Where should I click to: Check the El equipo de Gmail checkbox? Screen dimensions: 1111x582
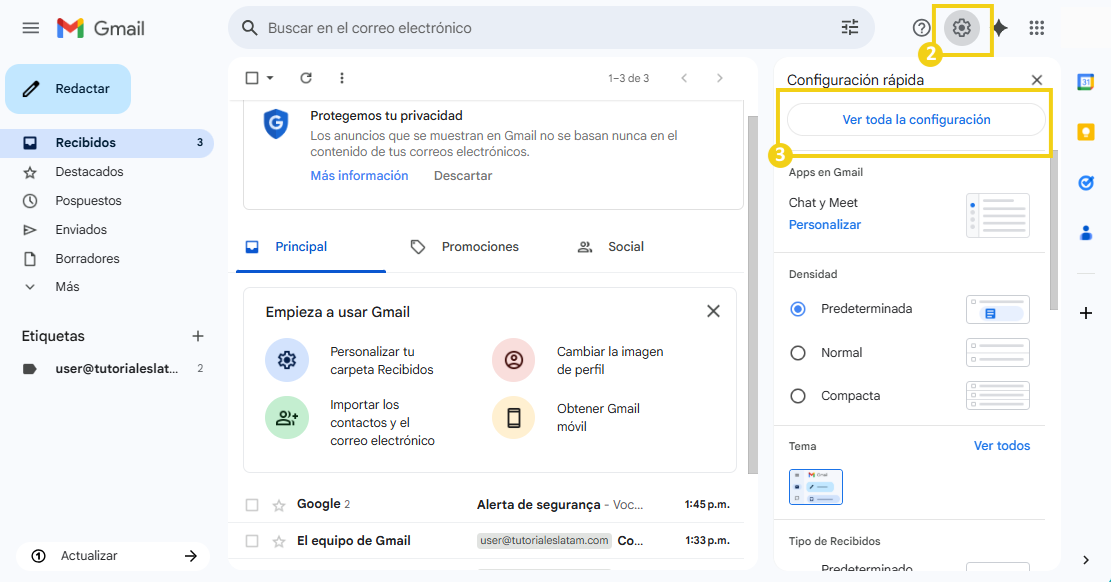coord(252,541)
